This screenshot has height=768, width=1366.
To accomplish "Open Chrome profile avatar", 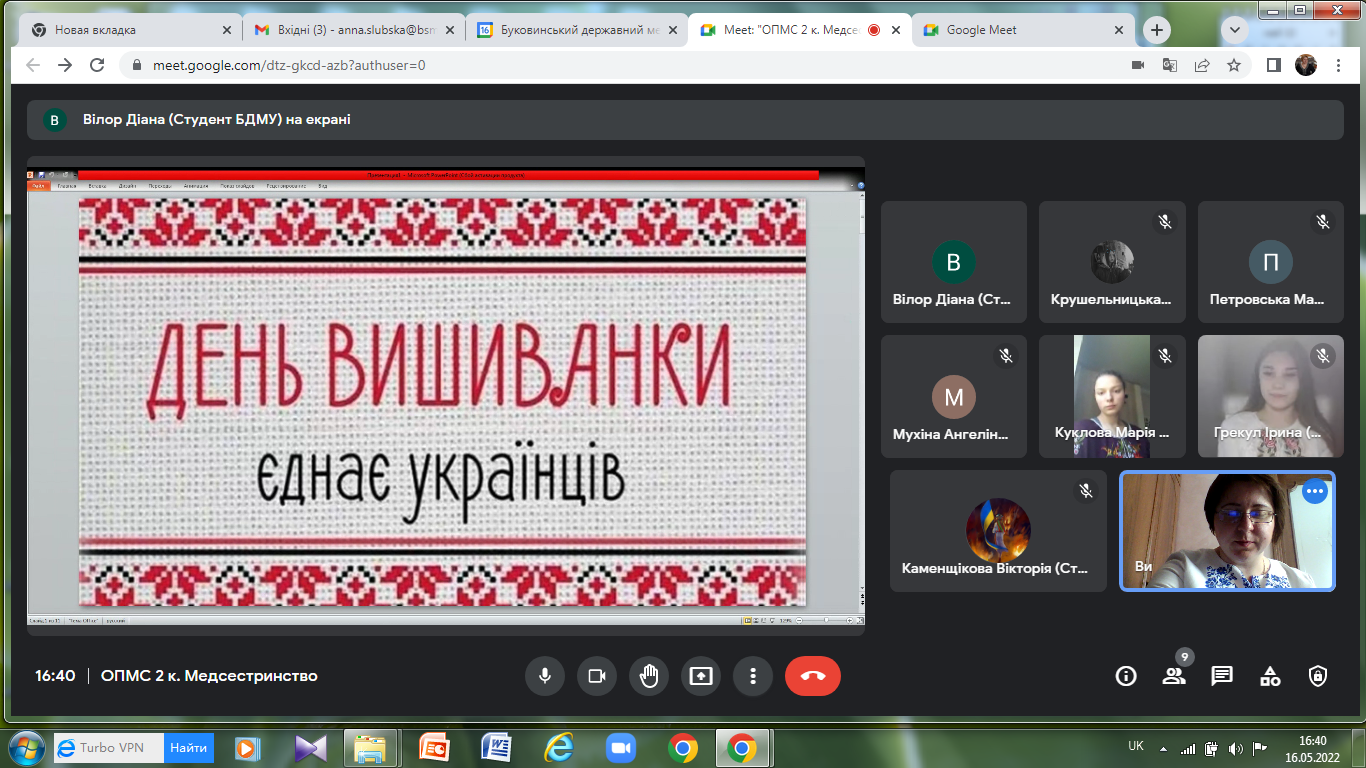I will (1306, 65).
